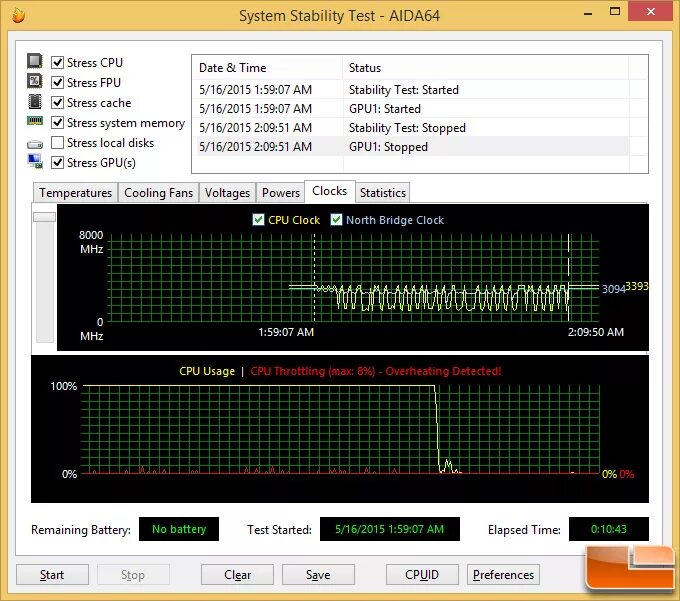This screenshot has width=680, height=601.
Task: Select the Clocks tab
Action: [x=330, y=191]
